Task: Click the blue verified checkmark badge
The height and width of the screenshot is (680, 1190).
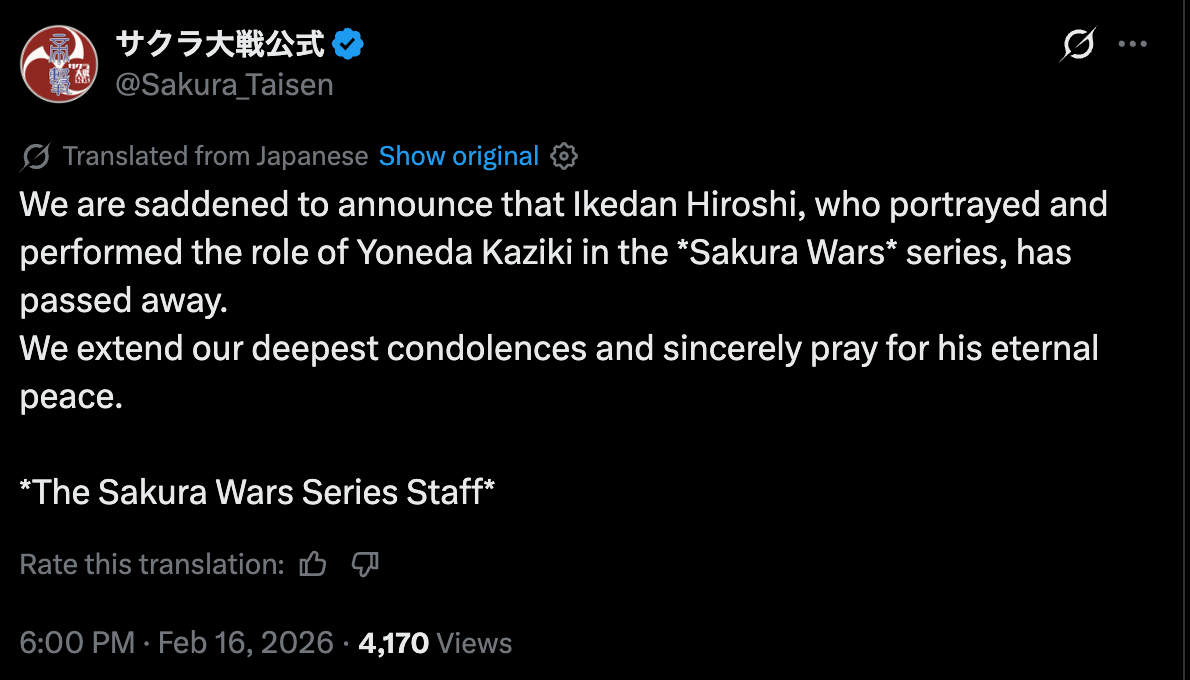Action: [x=348, y=44]
